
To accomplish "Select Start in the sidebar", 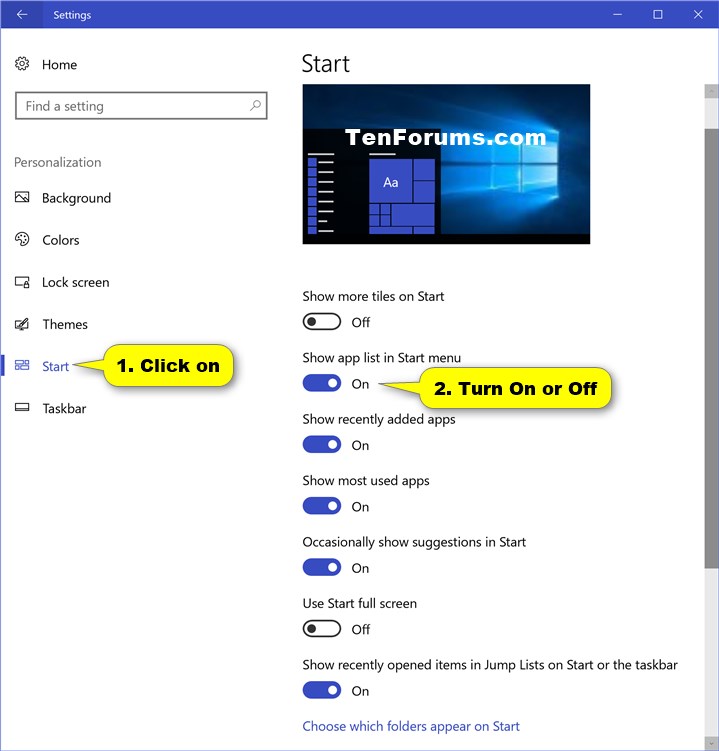I will [55, 366].
